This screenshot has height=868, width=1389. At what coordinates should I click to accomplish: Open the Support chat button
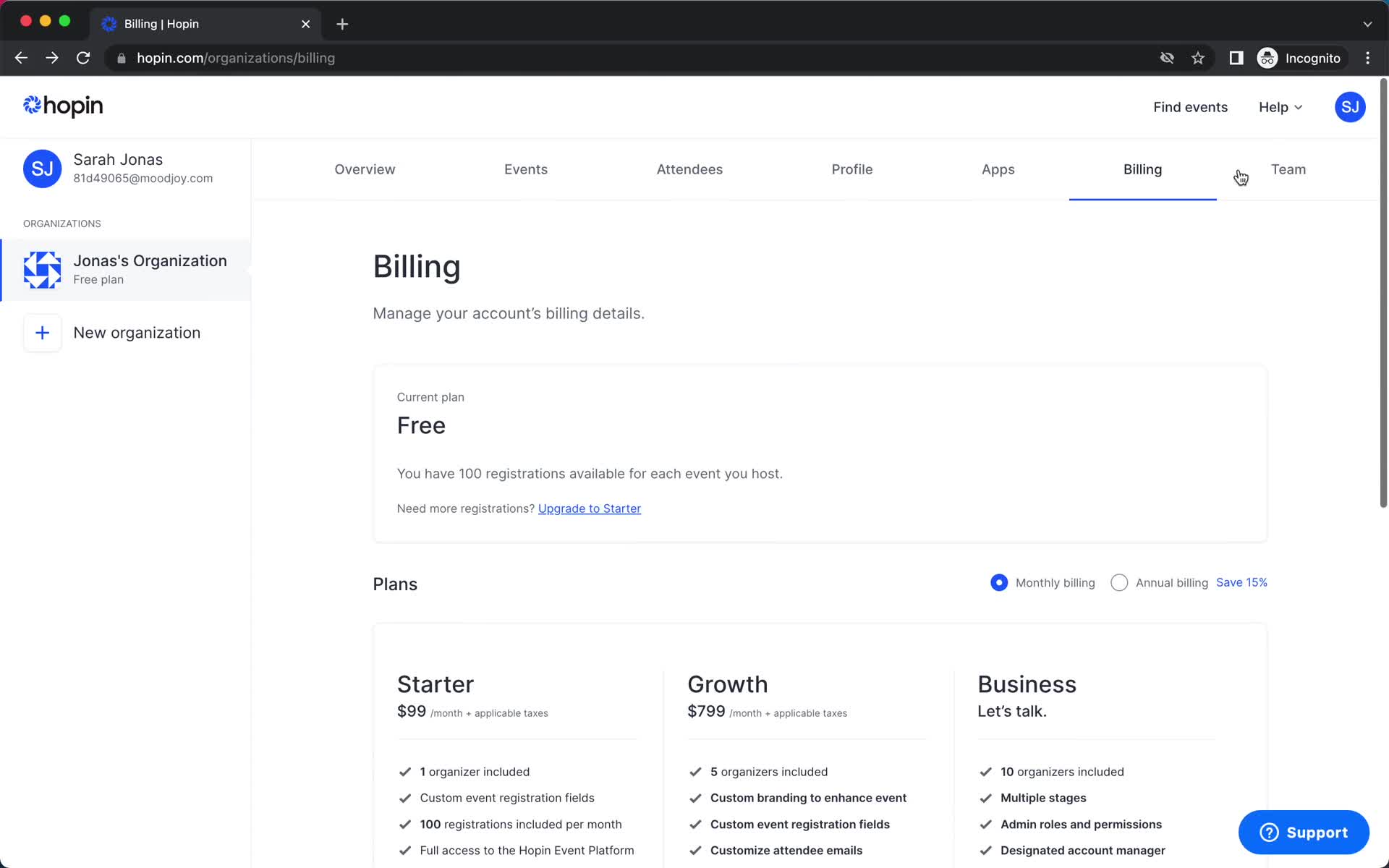pos(1304,833)
